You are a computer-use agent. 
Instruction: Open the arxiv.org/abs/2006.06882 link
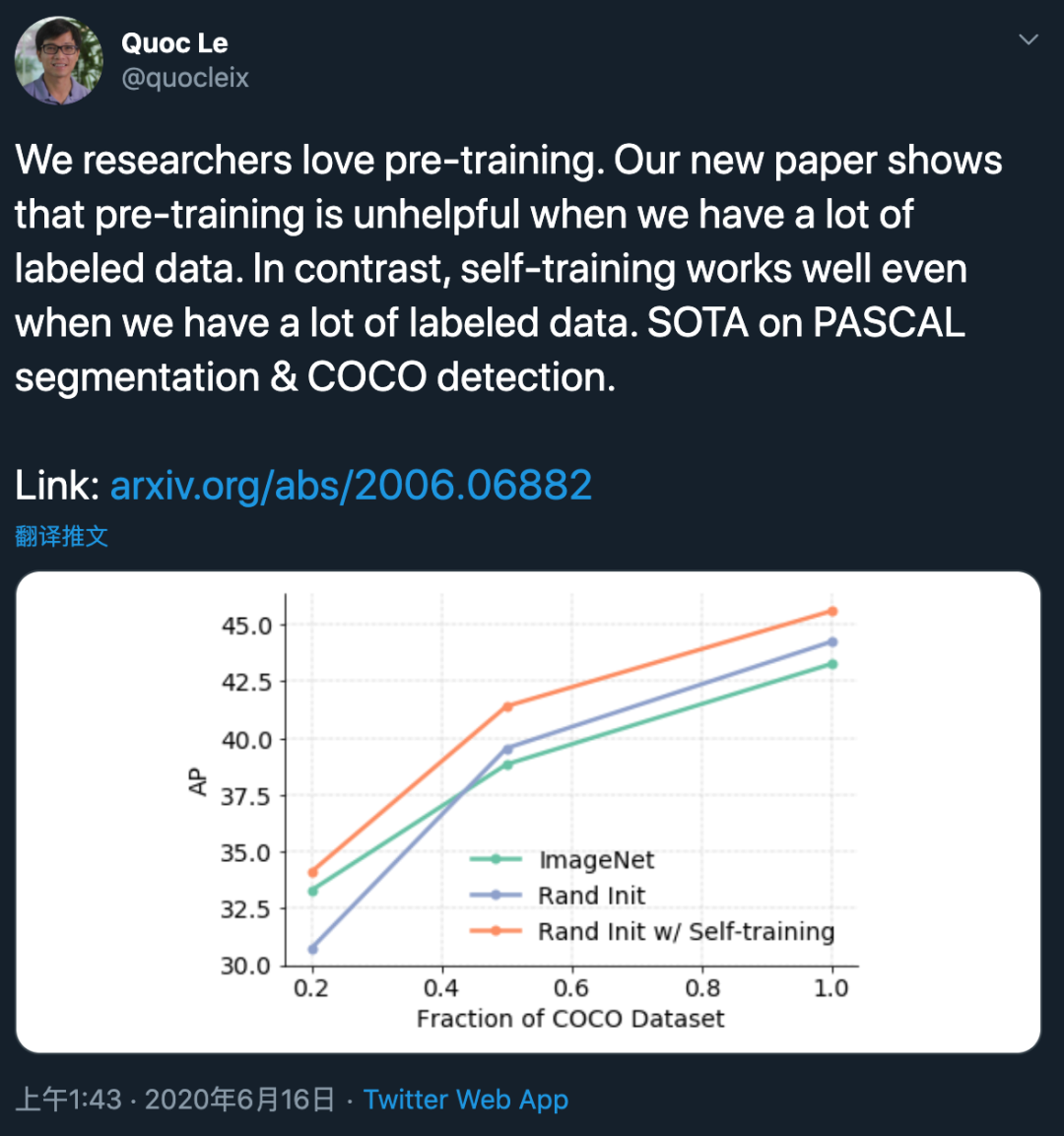(351, 485)
